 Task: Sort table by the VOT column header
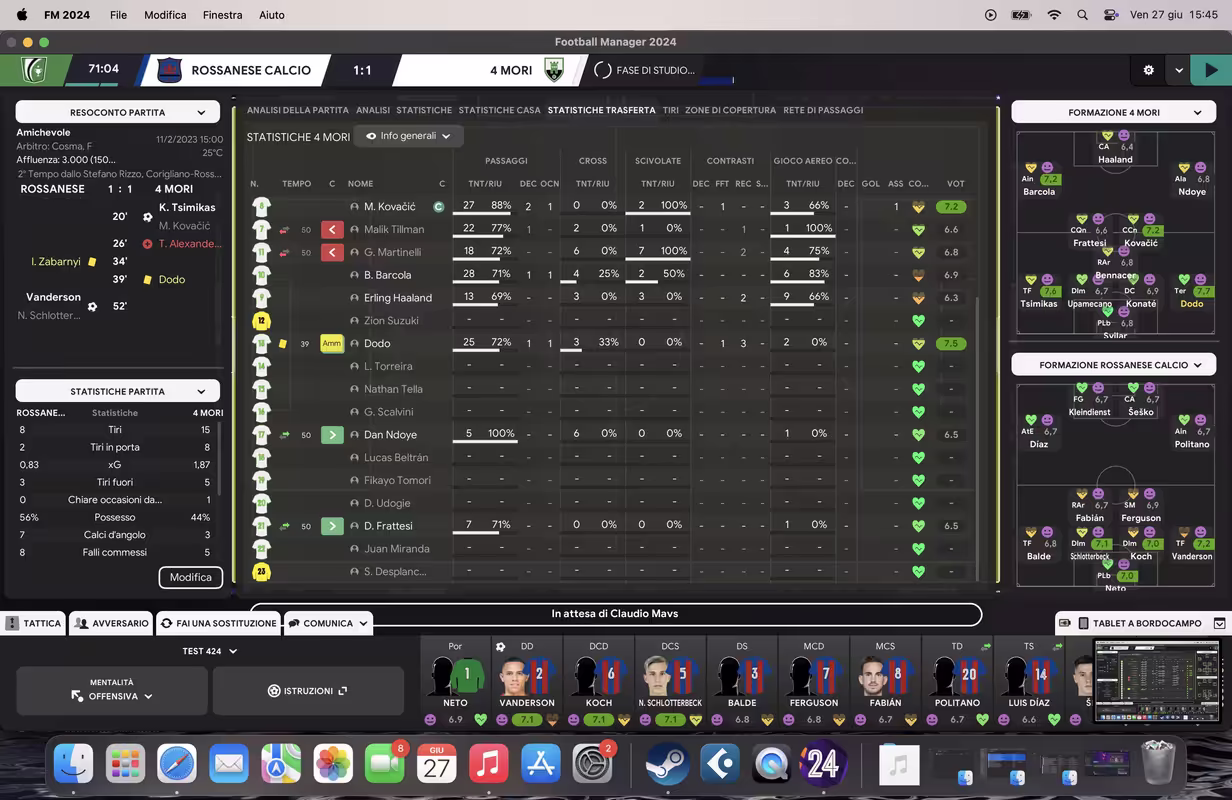[955, 184]
